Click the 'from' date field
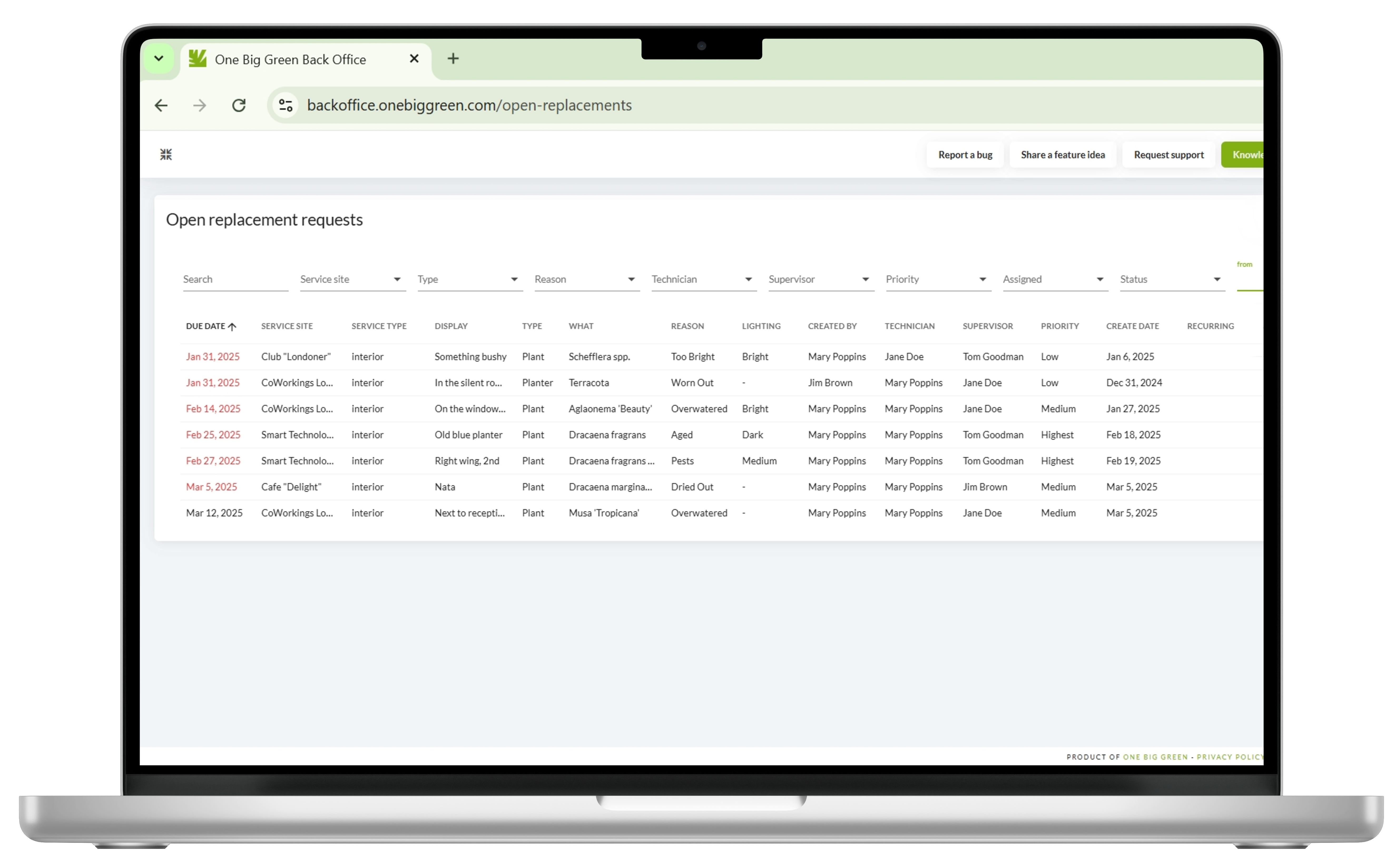Screen dimensions: 1400x856 (x=1250, y=277)
